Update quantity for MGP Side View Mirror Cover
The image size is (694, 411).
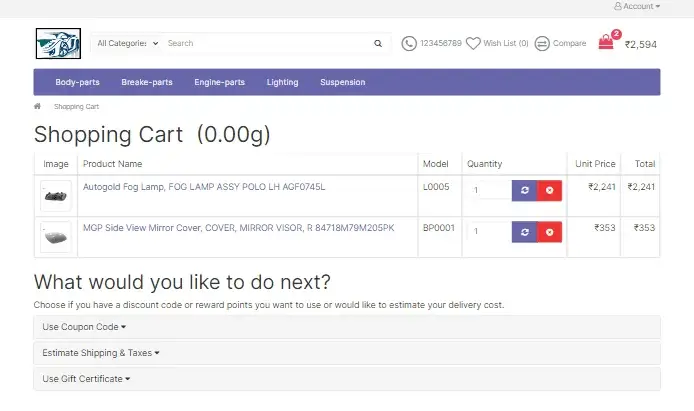pos(524,232)
